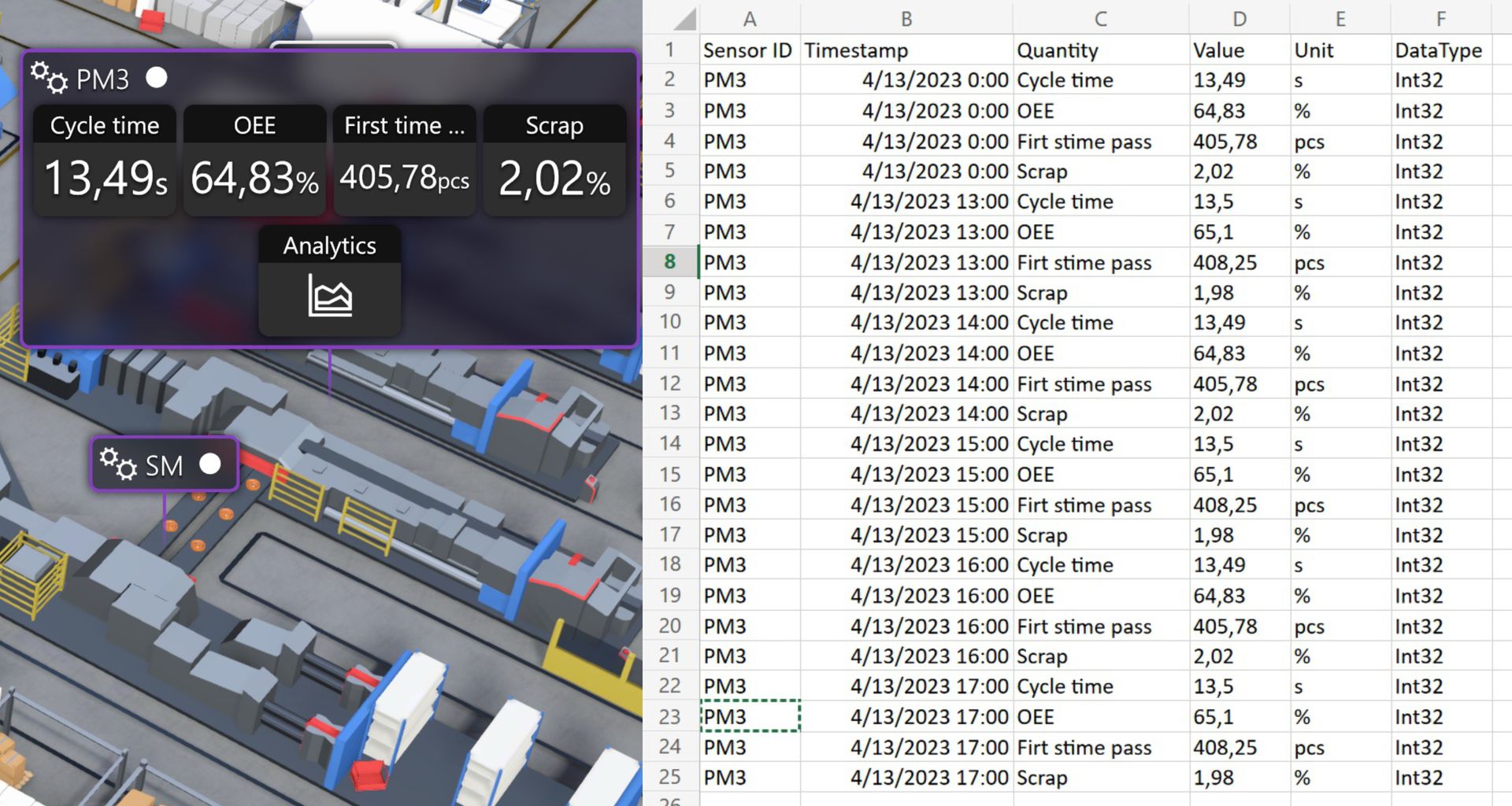Select the OEE tile in PM3 panel
Viewport: 1512px width, 806px height.
pyautogui.click(x=254, y=161)
